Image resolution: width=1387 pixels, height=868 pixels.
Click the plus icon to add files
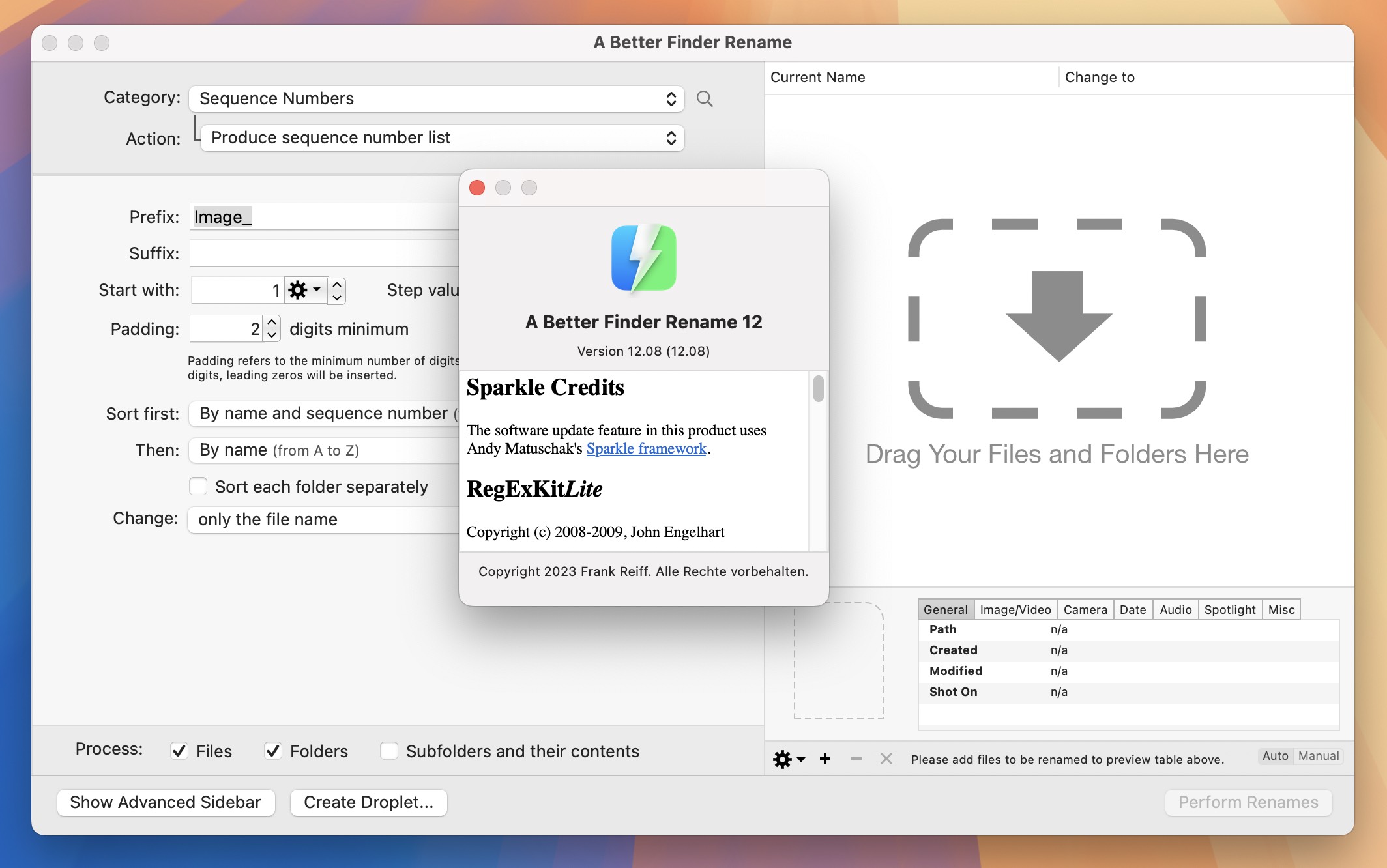click(x=825, y=759)
